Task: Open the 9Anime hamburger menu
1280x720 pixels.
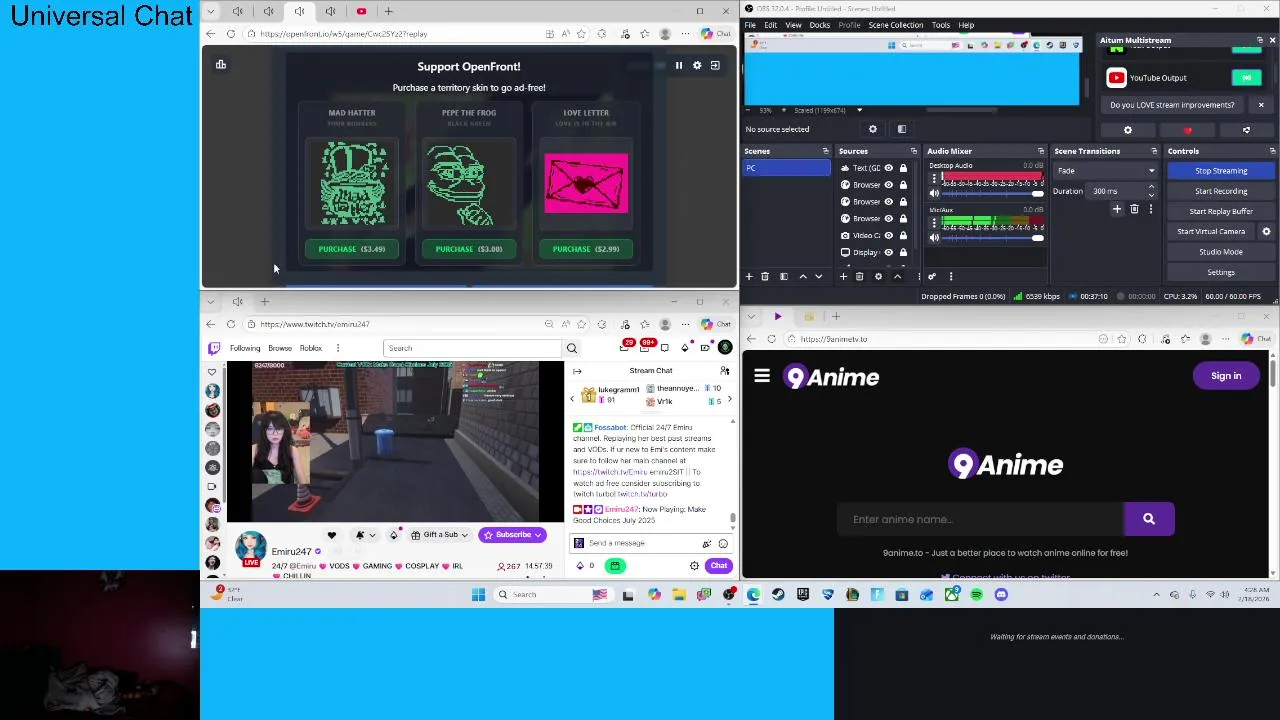Action: (762, 377)
